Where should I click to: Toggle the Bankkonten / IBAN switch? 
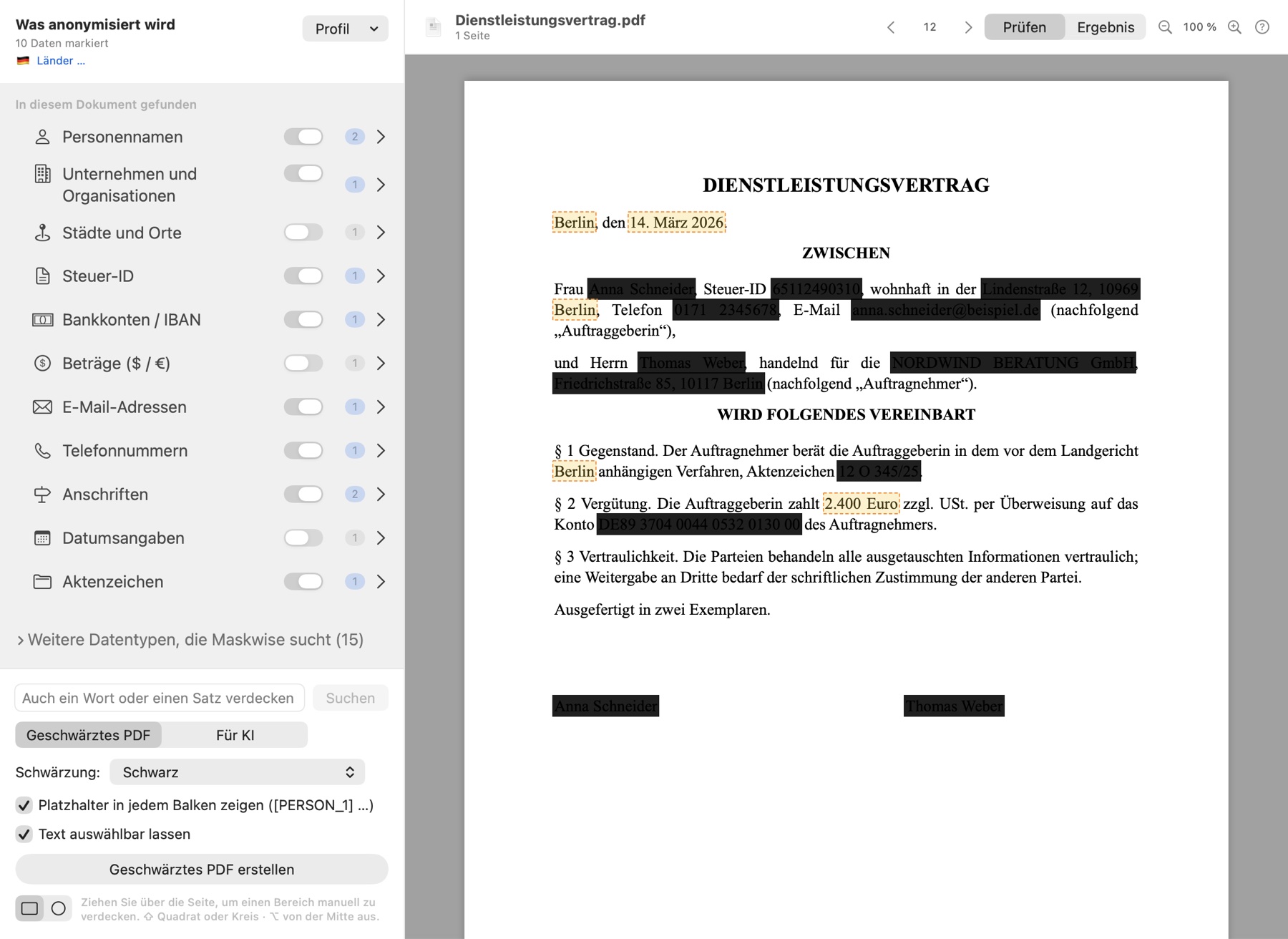pos(303,319)
